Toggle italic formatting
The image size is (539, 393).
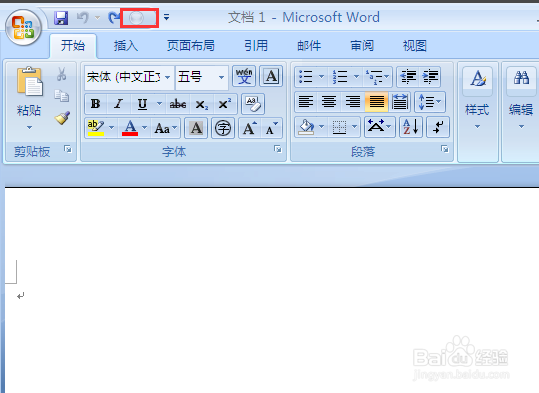(119, 104)
